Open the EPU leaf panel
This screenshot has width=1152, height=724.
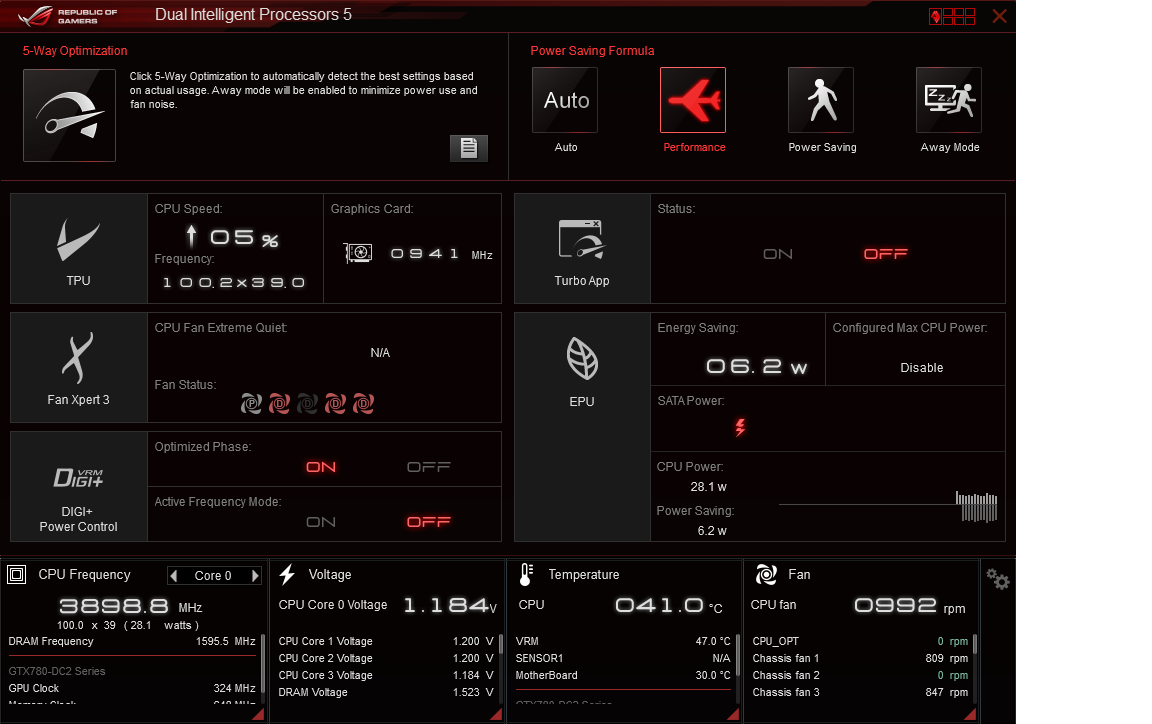tap(582, 426)
